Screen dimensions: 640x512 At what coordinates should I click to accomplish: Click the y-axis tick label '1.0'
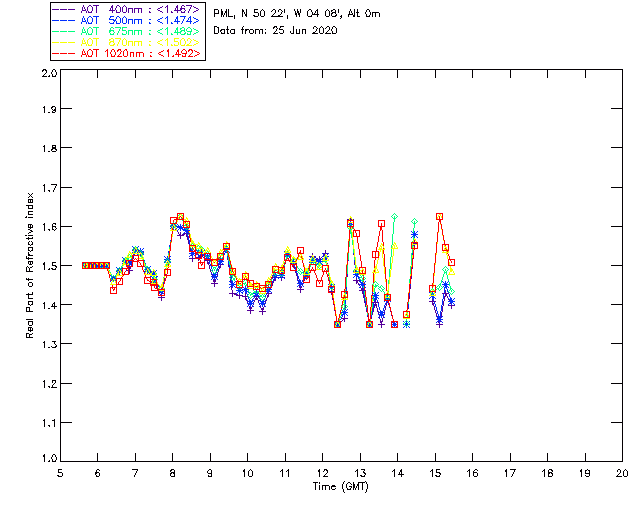point(49,458)
